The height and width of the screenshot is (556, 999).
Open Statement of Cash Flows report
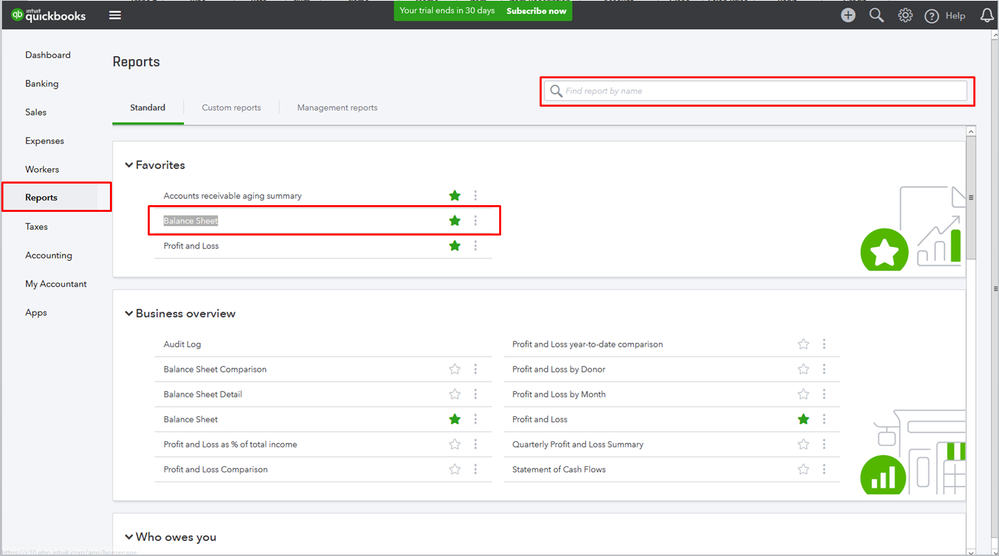coord(559,469)
